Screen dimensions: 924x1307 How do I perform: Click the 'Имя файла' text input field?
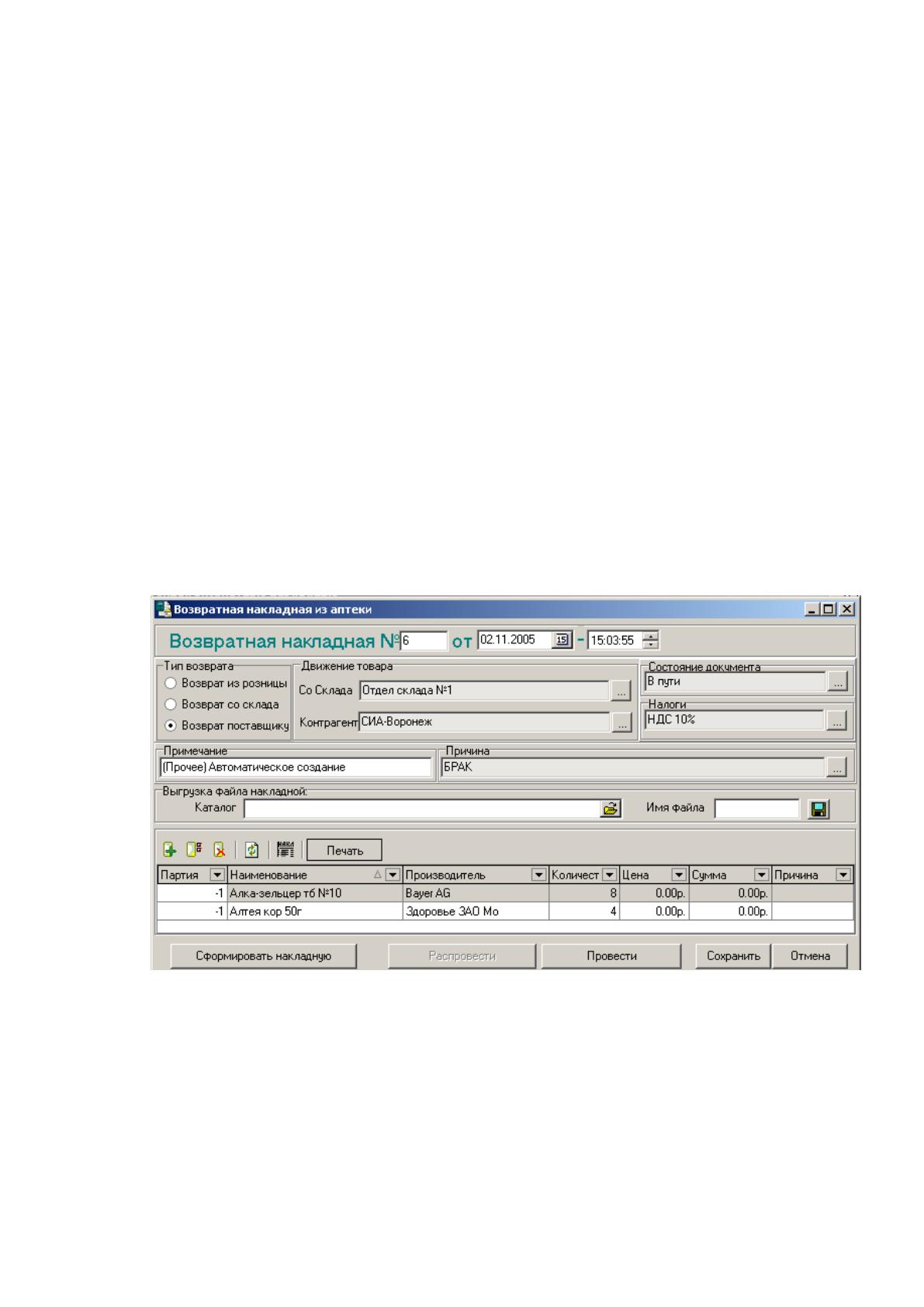click(x=756, y=809)
